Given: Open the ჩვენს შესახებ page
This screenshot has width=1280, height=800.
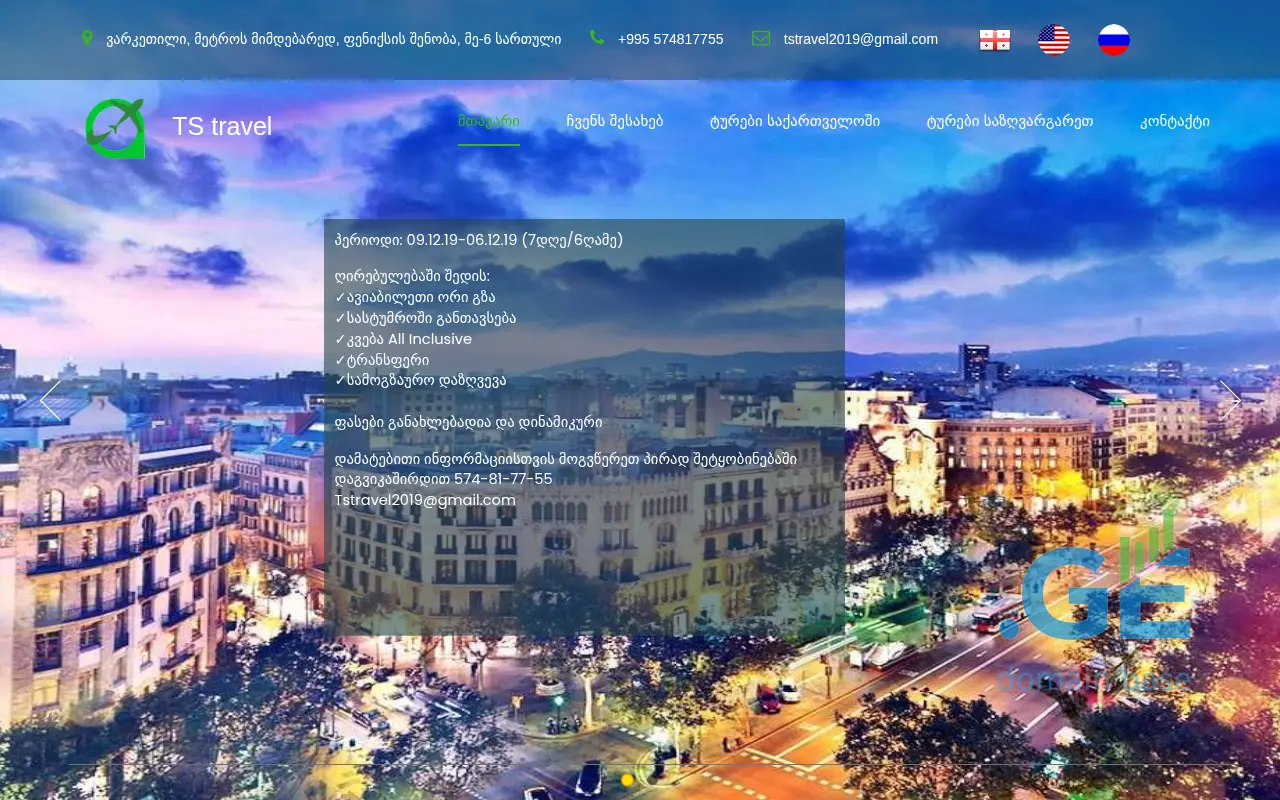Looking at the screenshot, I should tap(615, 121).
